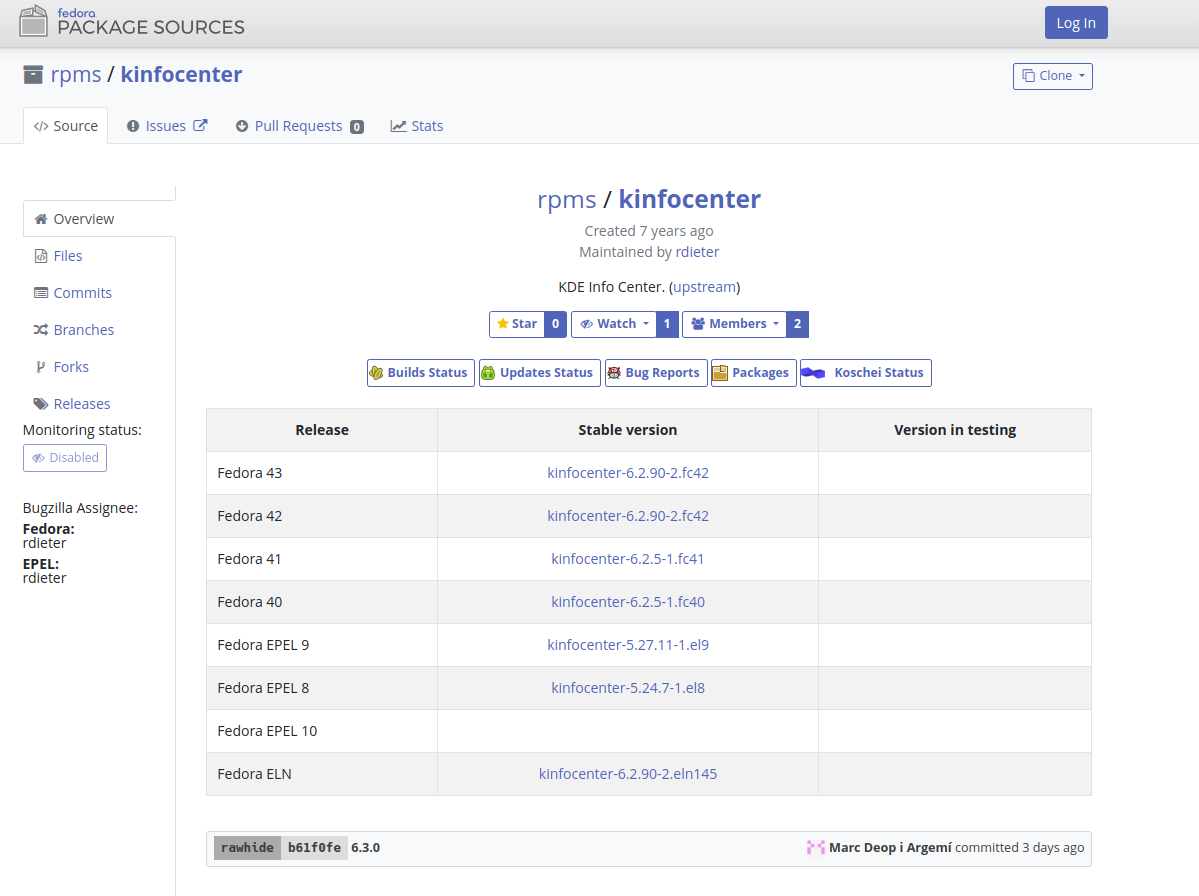
Task: Open the Updates Status button
Action: pos(540,372)
